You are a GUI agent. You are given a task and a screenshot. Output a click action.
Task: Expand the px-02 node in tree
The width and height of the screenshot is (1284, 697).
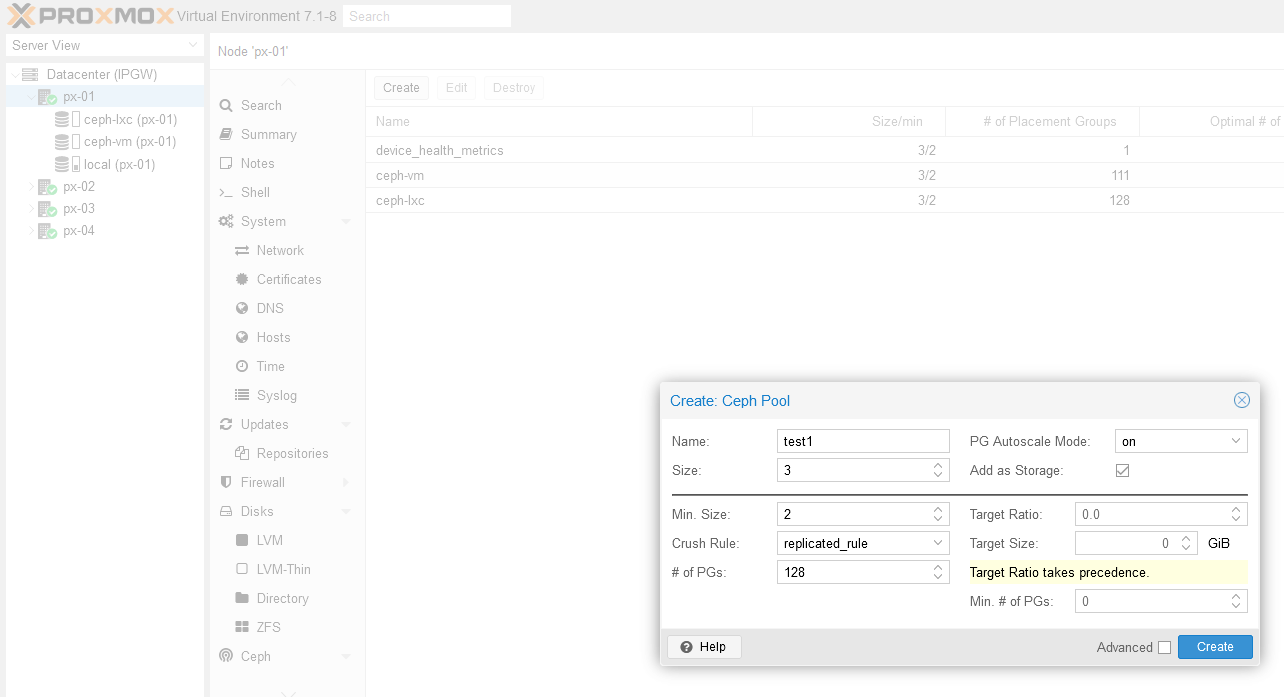point(31,187)
